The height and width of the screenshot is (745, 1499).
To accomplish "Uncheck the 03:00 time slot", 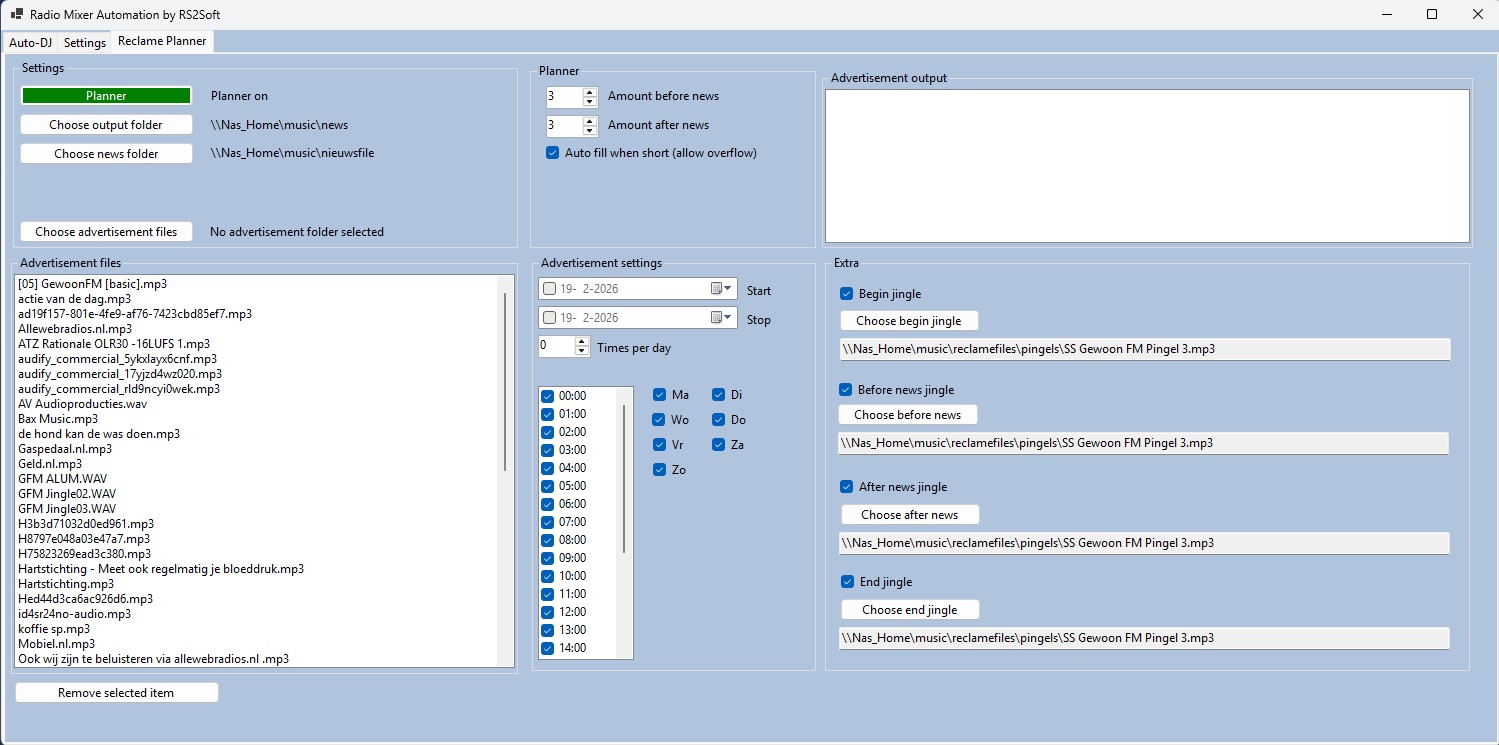I will pyautogui.click(x=546, y=450).
